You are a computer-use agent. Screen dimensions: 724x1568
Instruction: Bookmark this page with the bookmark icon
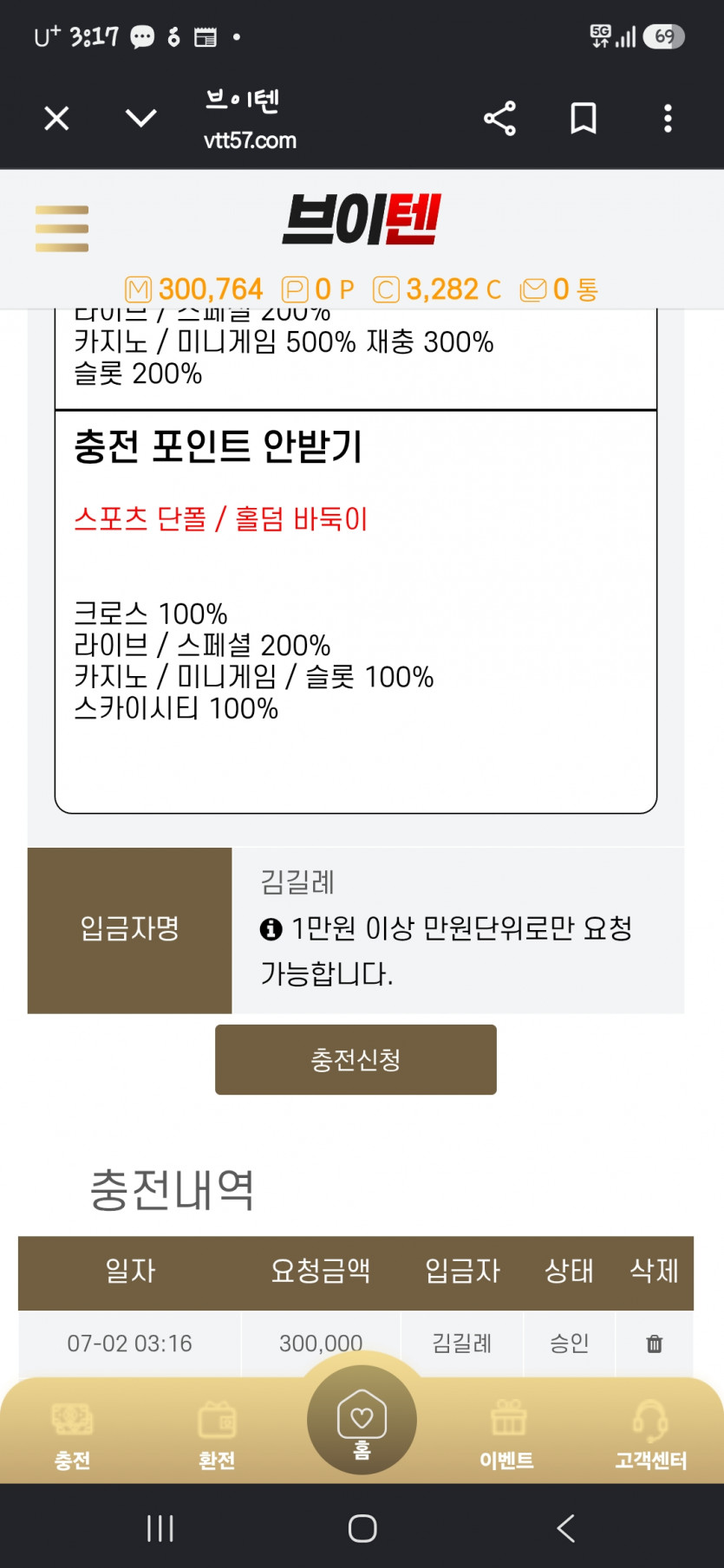coord(584,119)
